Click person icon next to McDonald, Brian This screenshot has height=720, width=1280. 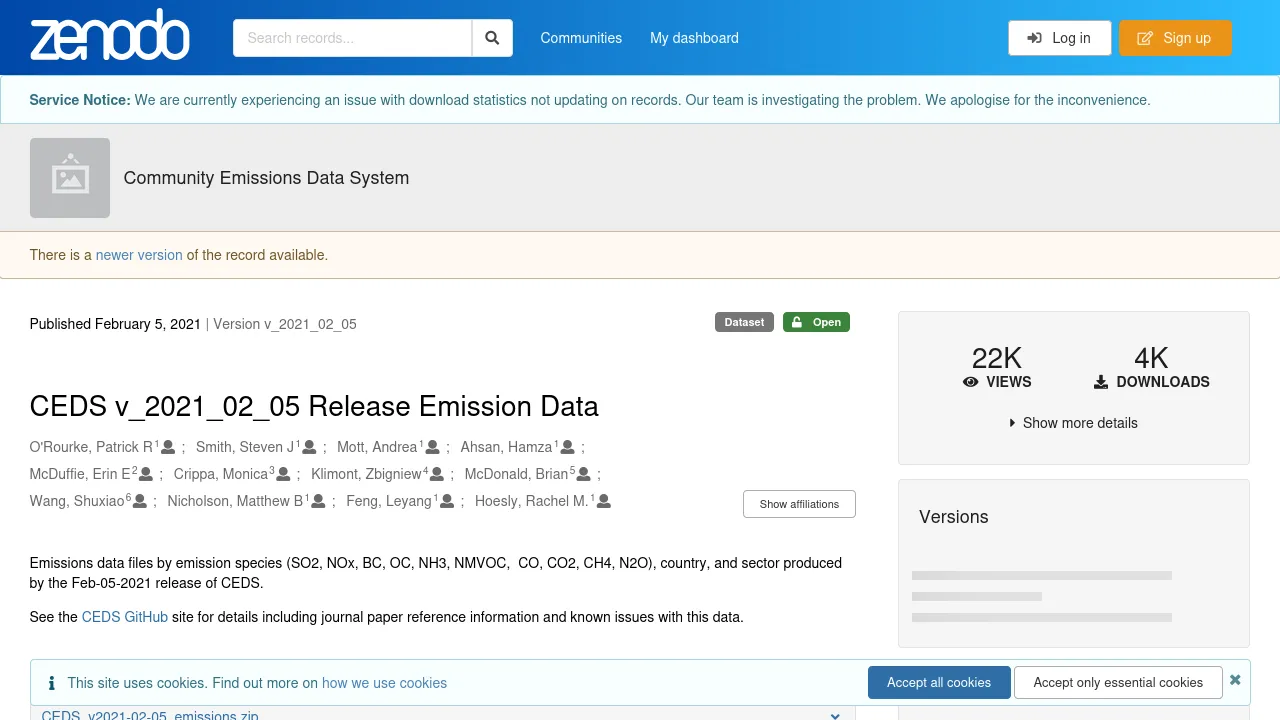(584, 474)
